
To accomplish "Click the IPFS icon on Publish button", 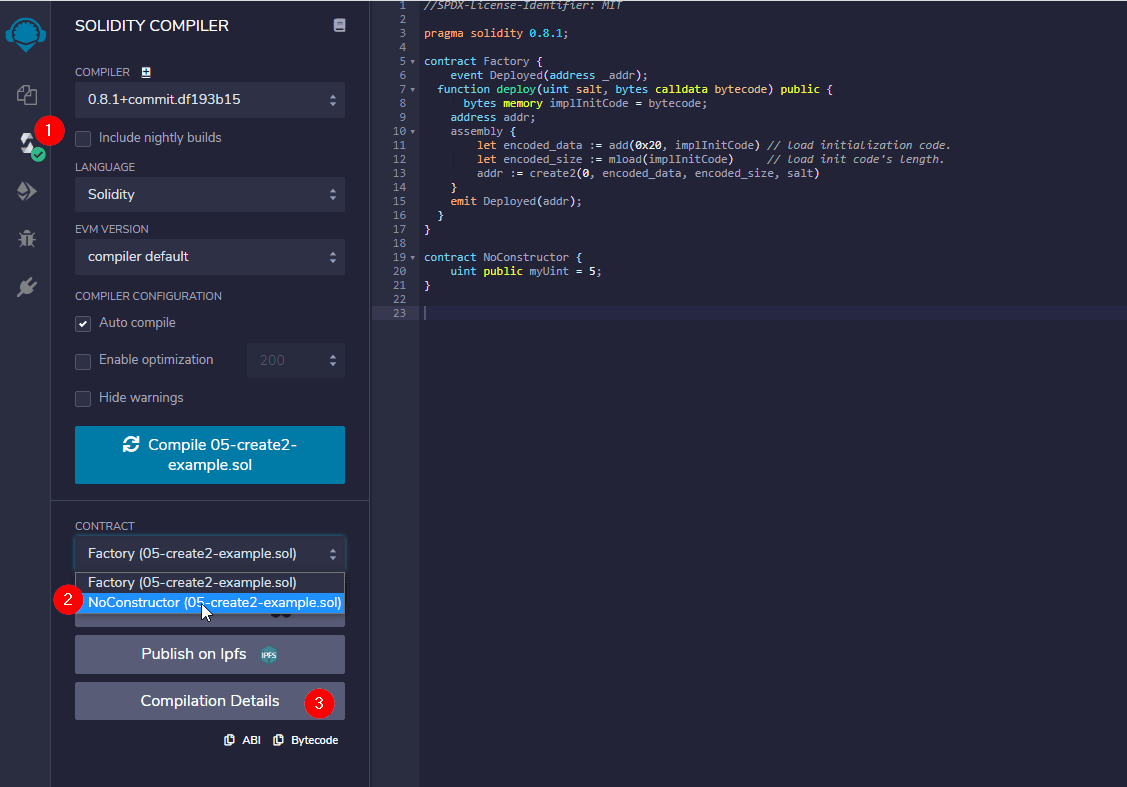I will point(269,655).
